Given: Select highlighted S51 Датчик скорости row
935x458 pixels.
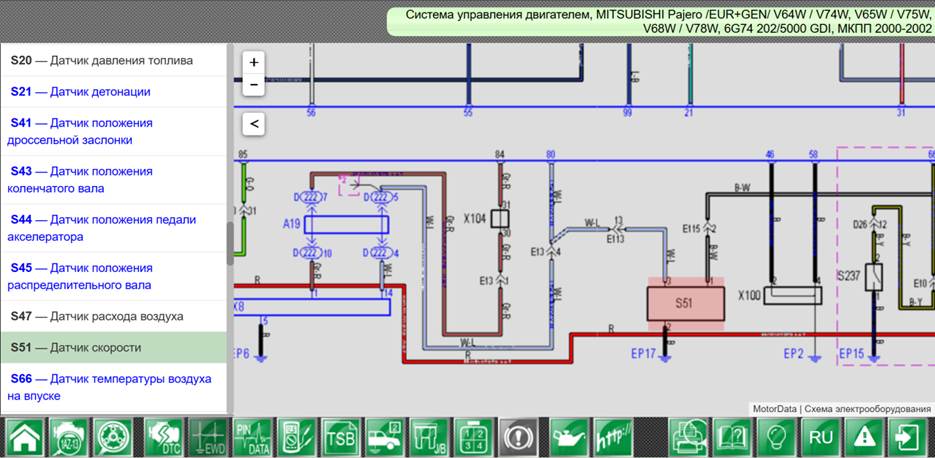Looking at the screenshot, I should pos(113,347).
